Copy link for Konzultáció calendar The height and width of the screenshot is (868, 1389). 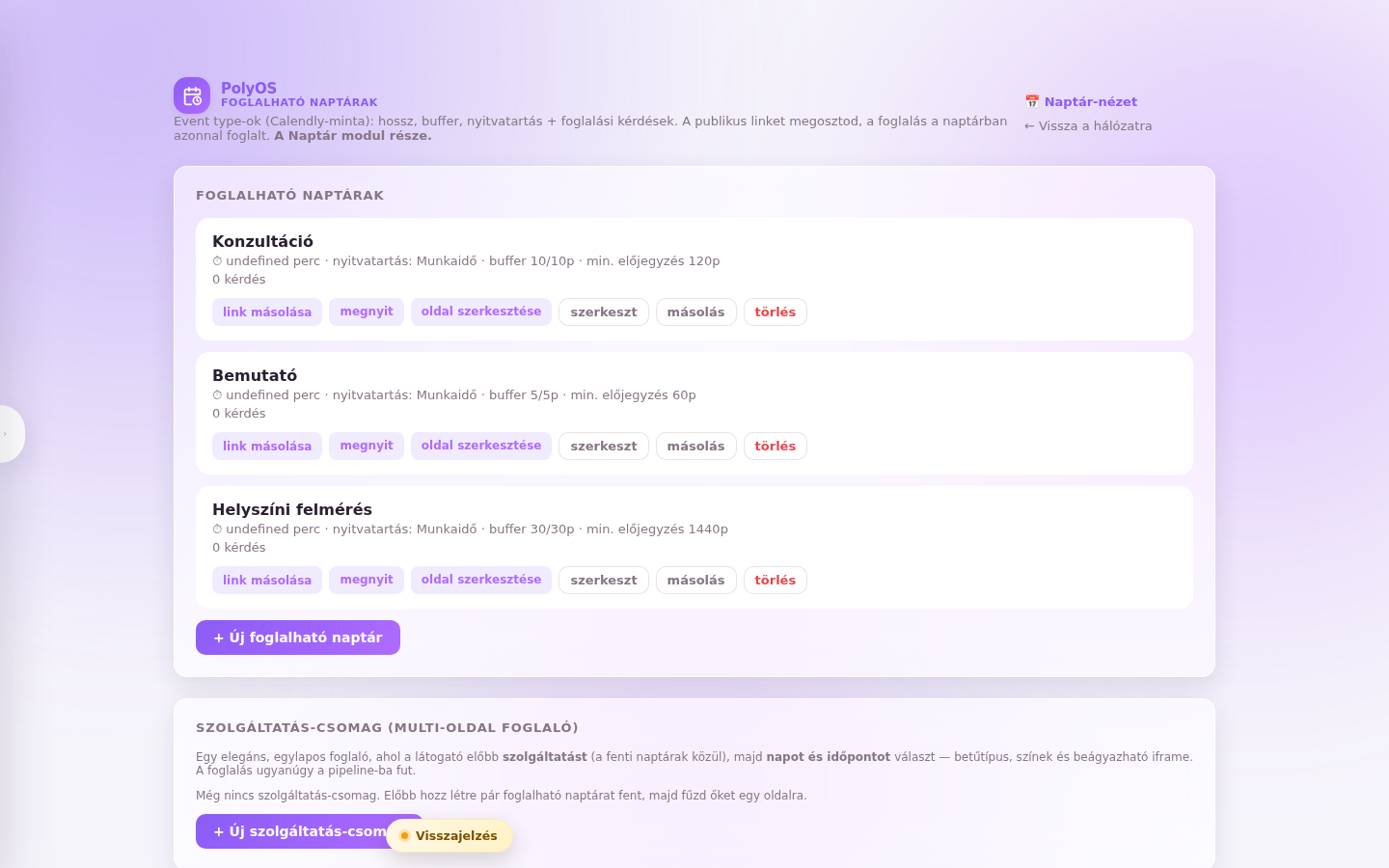[x=267, y=312]
